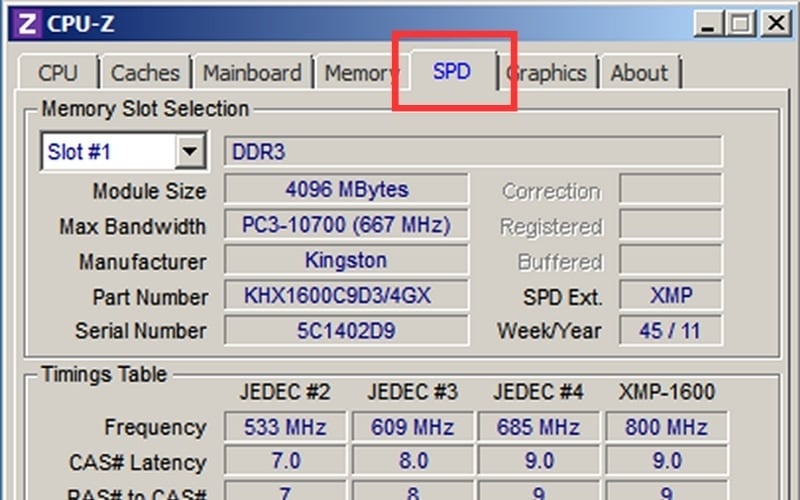Select the 533 MHz frequency cell

click(x=285, y=427)
